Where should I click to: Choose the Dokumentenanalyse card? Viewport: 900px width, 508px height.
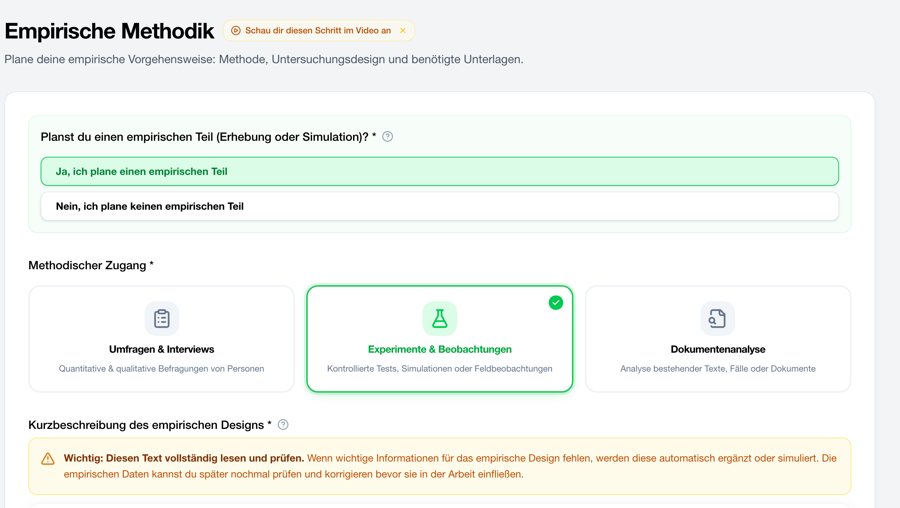click(x=717, y=339)
